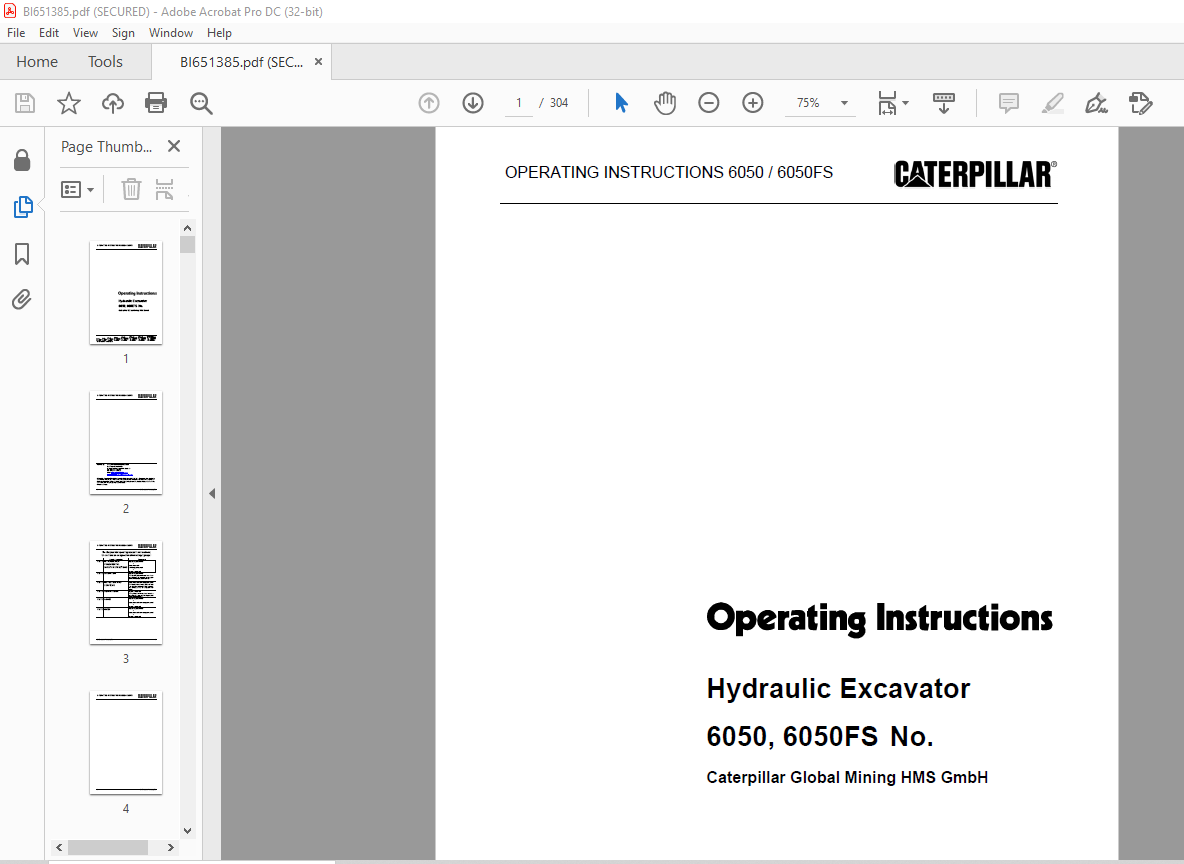Close the Page Thumbnails panel
Screen dimensions: 1184x864
point(174,147)
